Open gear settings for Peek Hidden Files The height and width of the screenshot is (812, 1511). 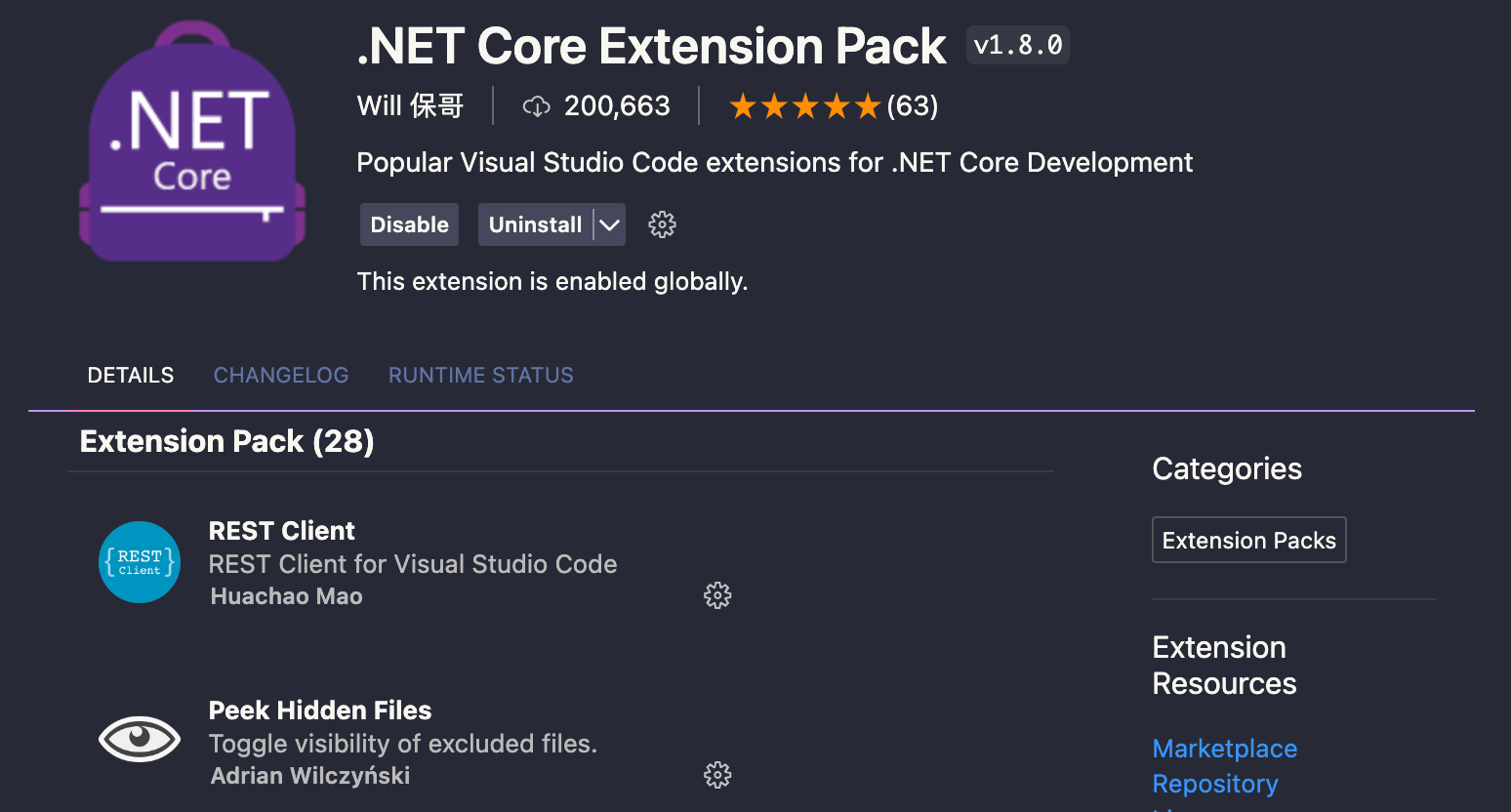point(717,774)
